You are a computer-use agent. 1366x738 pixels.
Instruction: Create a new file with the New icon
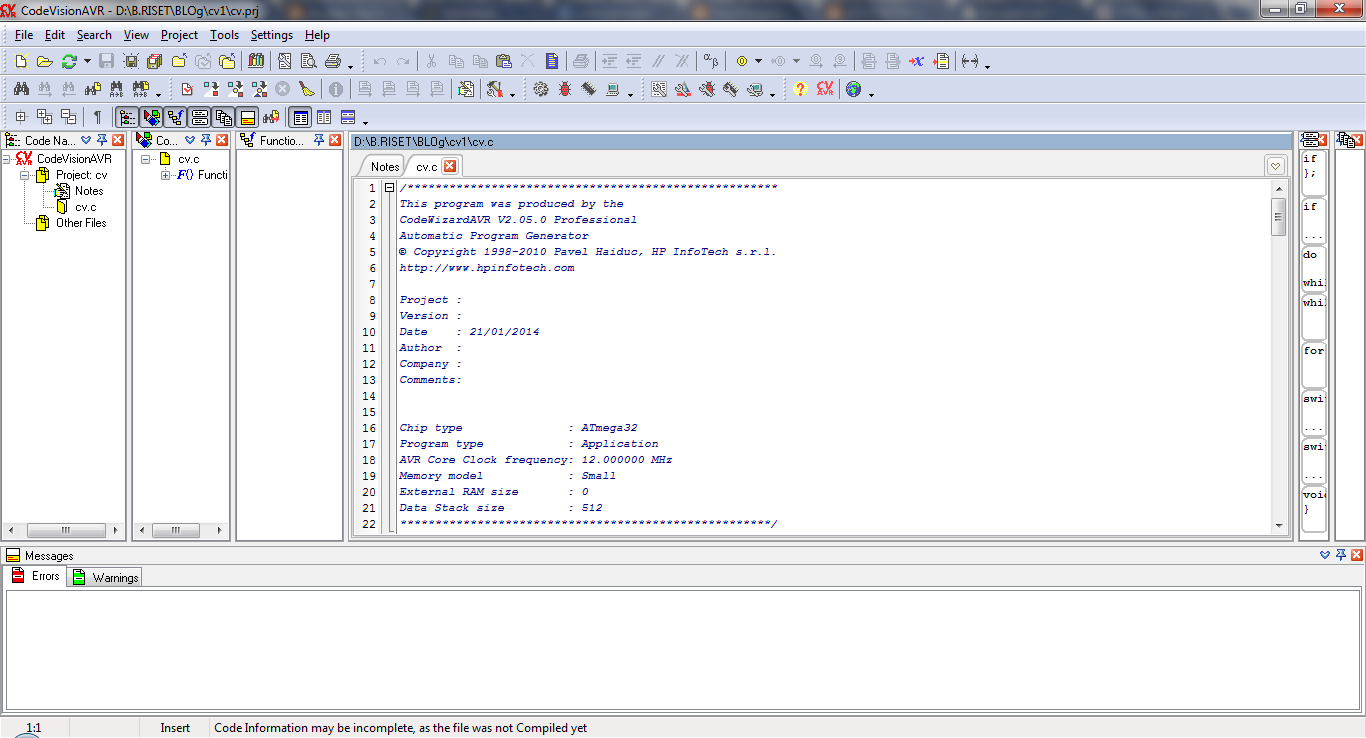click(20, 61)
